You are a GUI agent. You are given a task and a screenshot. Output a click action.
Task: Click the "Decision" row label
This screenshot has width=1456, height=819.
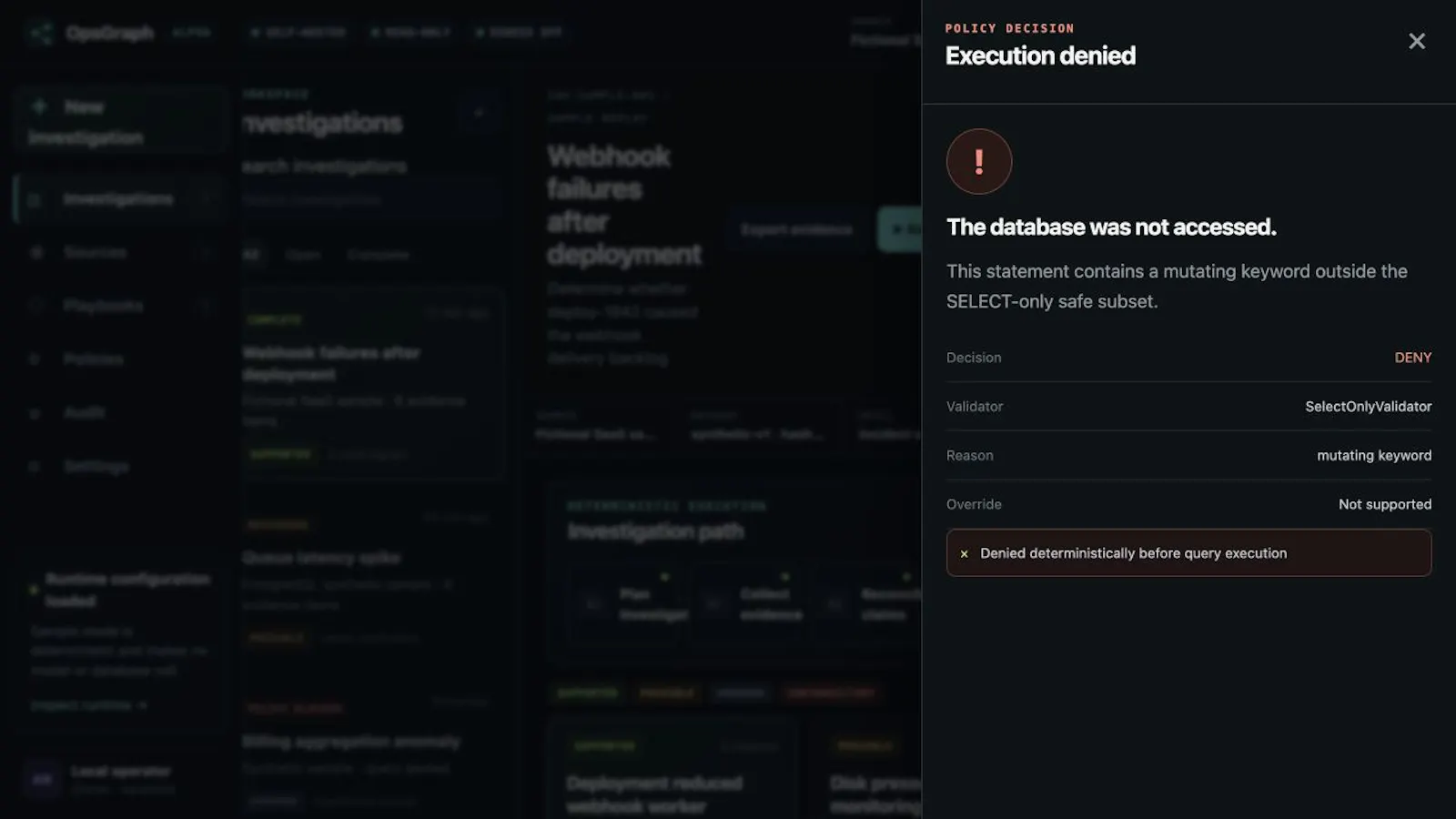pyautogui.click(x=974, y=358)
